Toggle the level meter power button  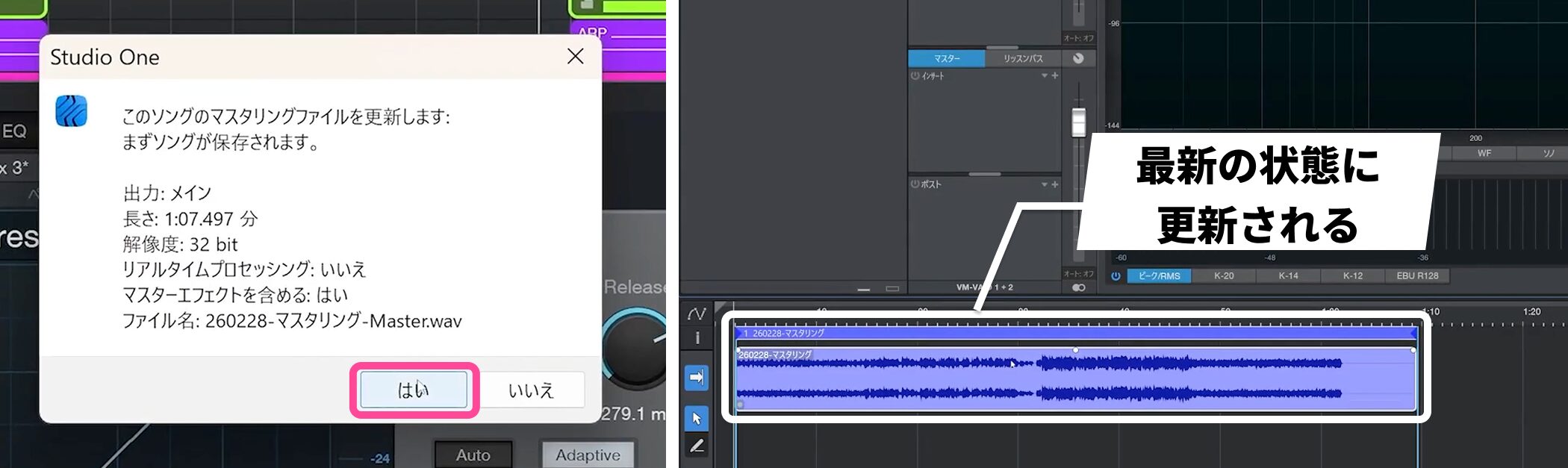(x=1116, y=275)
